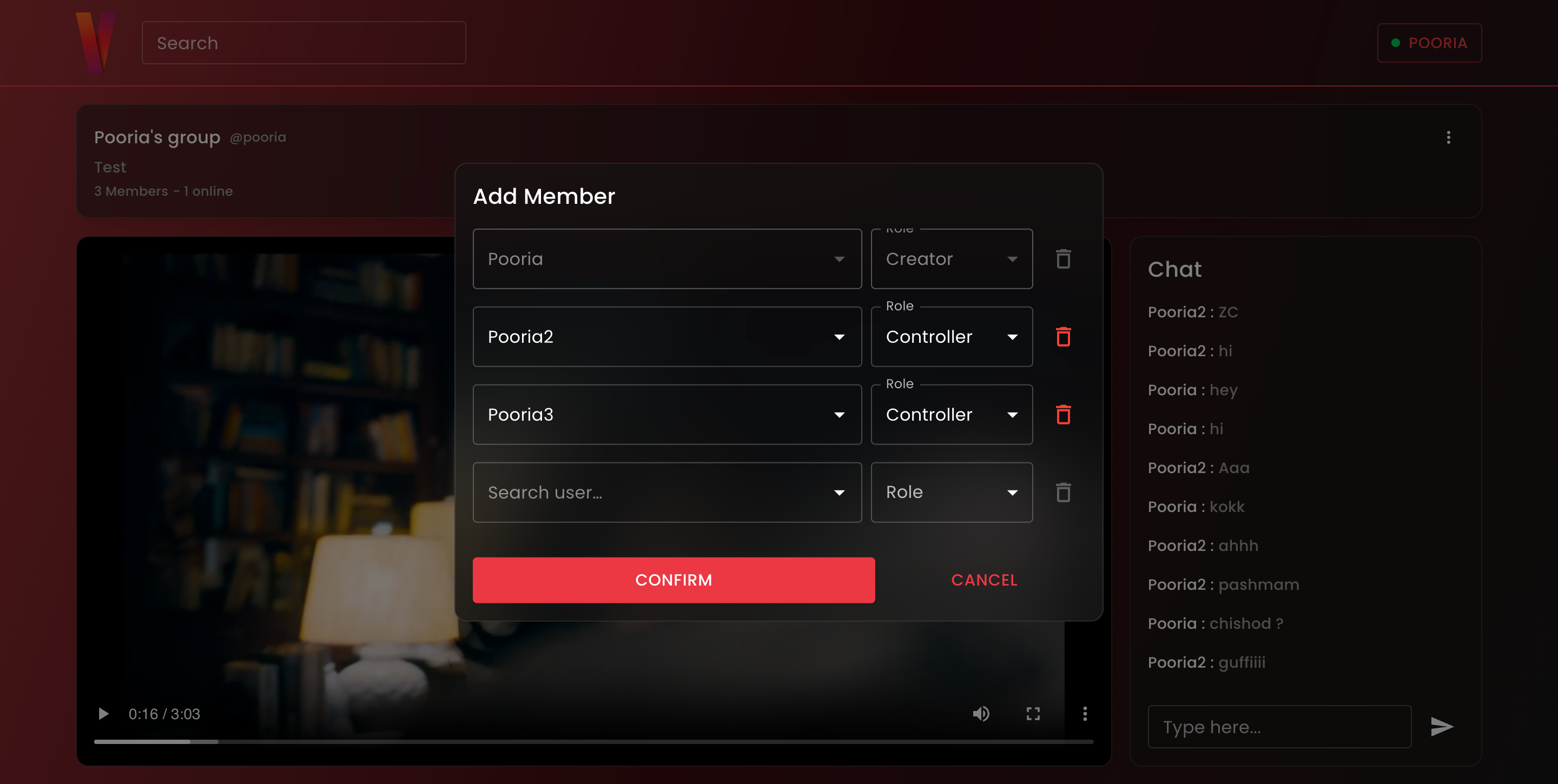This screenshot has height=784, width=1558.
Task: Open video player more options menu
Action: pyautogui.click(x=1085, y=714)
